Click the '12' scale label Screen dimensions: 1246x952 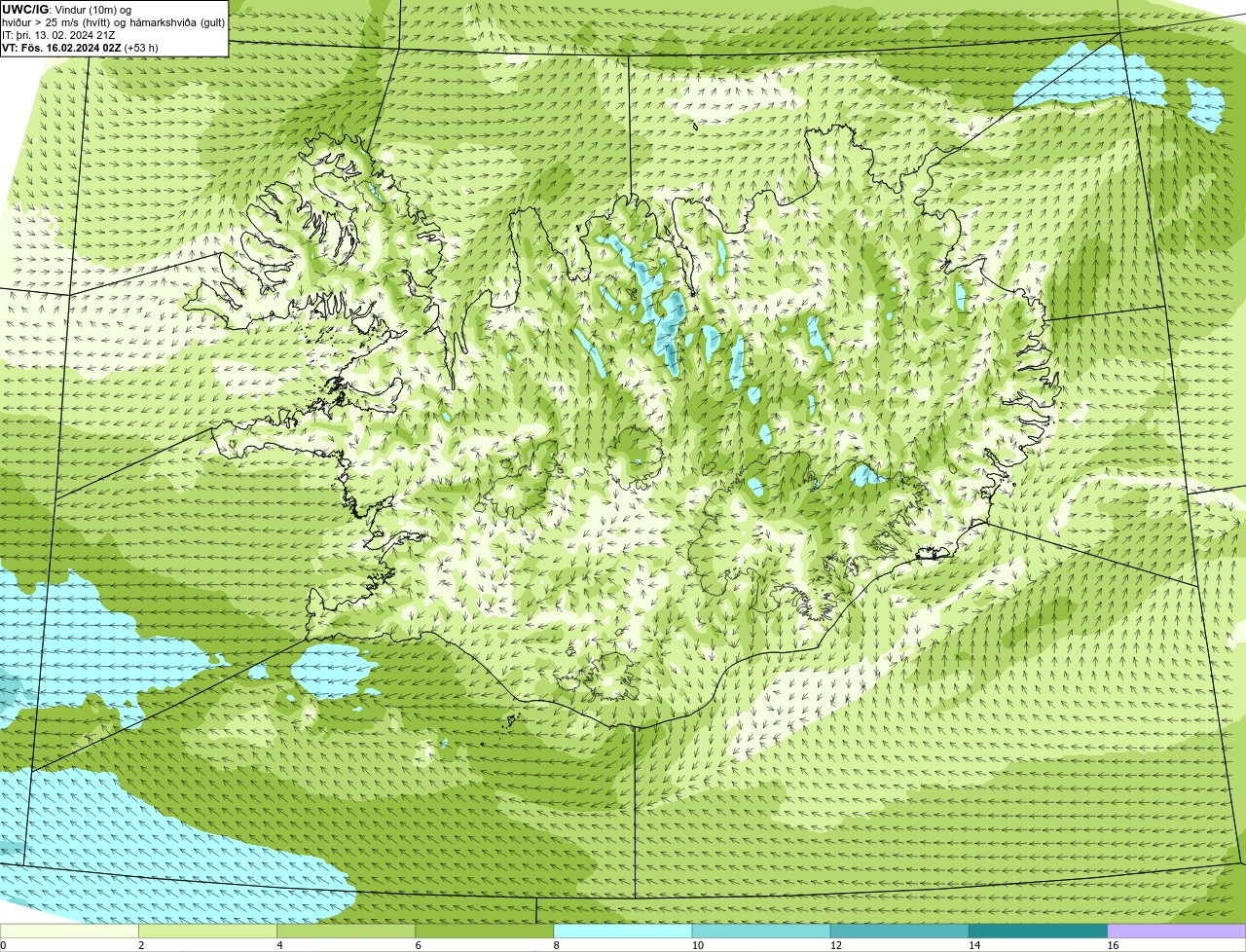click(x=835, y=945)
